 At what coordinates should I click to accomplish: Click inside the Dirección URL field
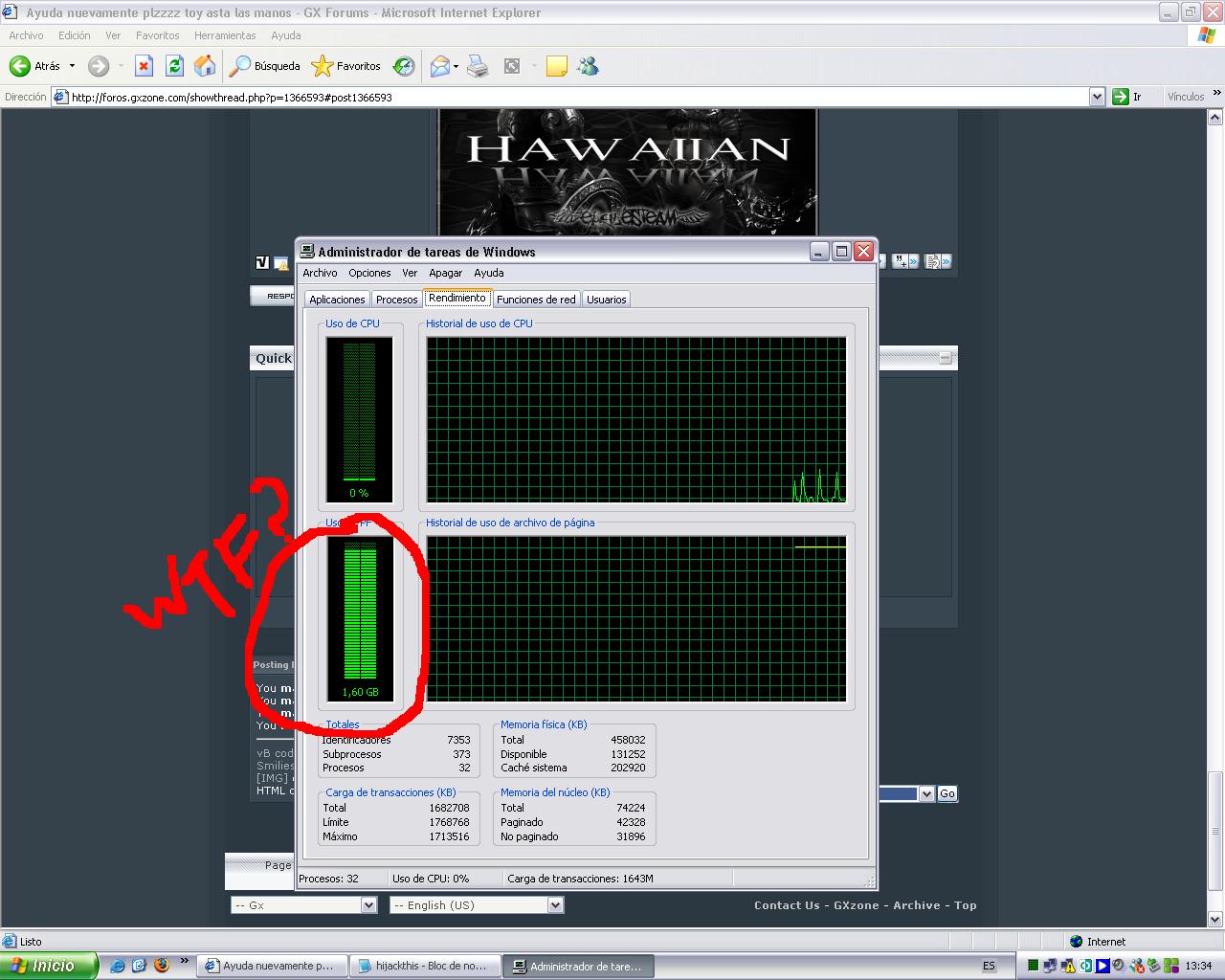click(x=578, y=97)
